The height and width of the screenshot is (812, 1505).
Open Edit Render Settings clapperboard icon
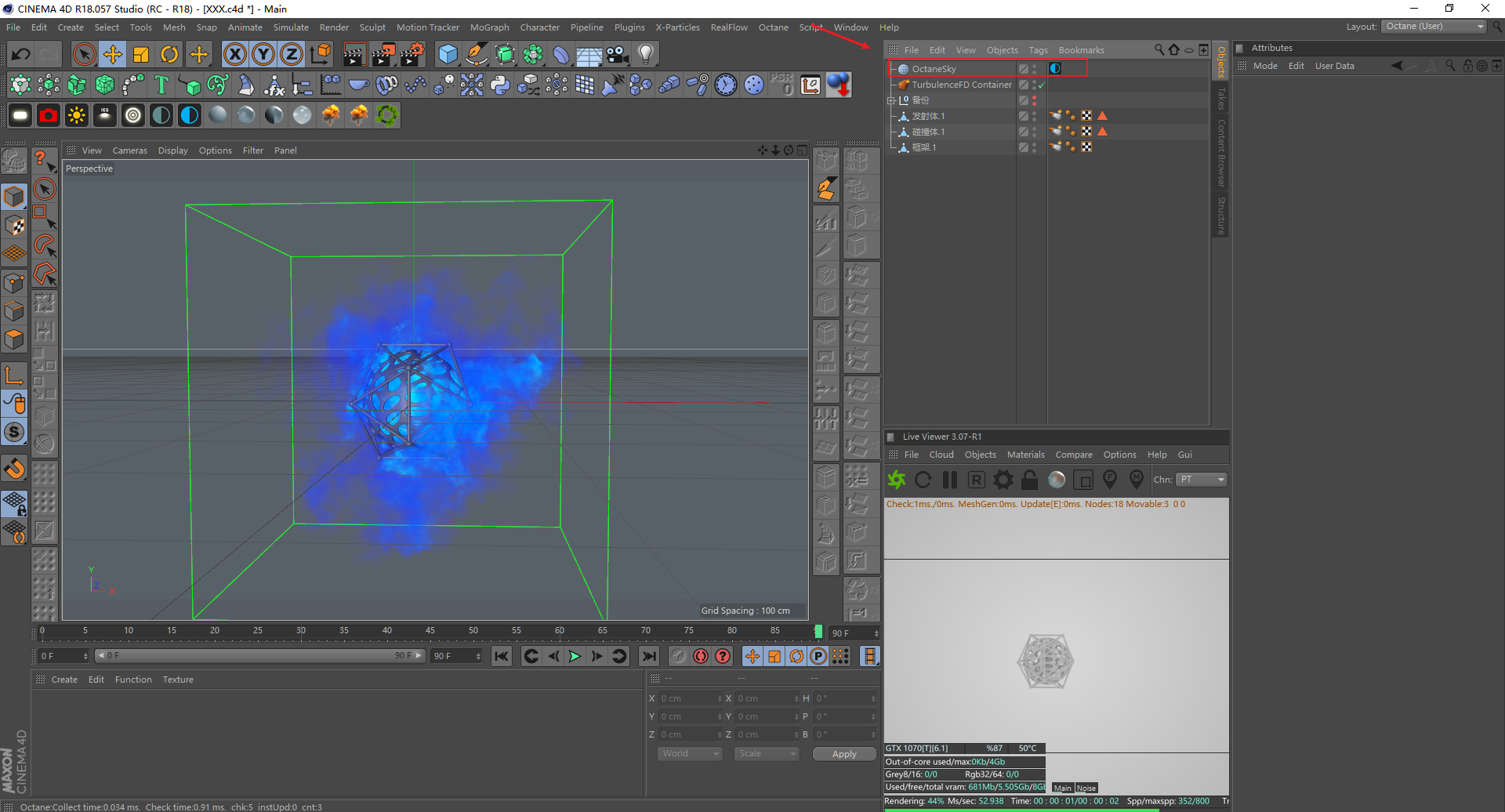click(x=412, y=54)
